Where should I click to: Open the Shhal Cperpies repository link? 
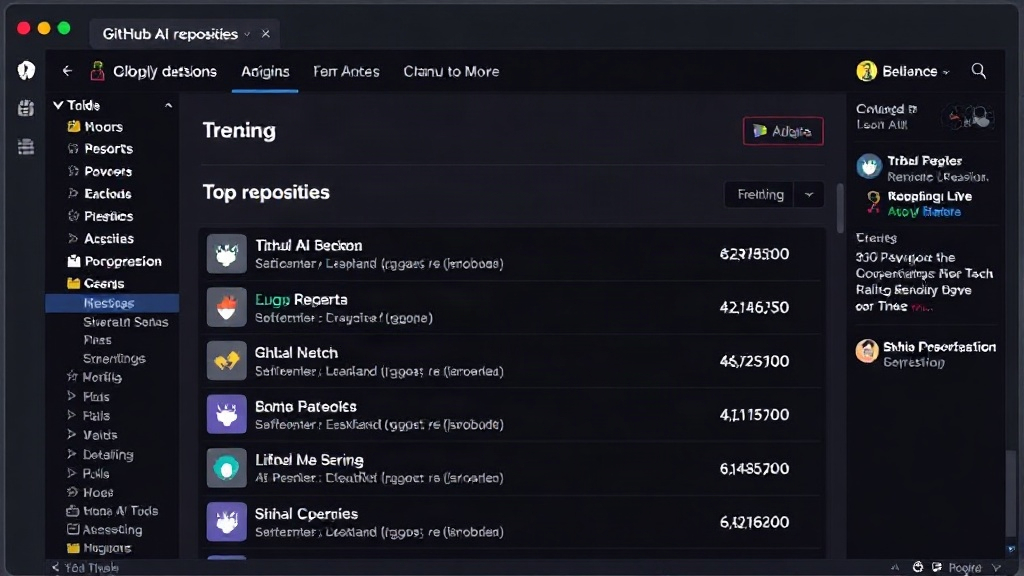click(x=306, y=513)
